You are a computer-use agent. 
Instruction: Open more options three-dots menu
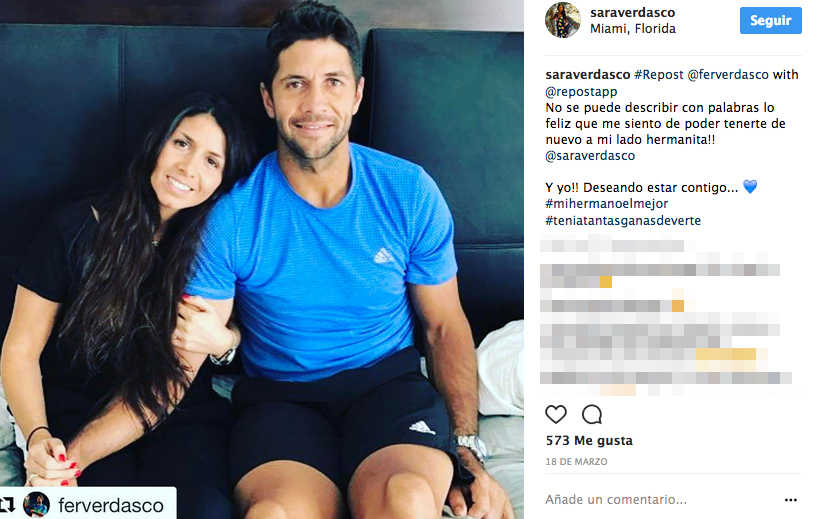click(790, 500)
